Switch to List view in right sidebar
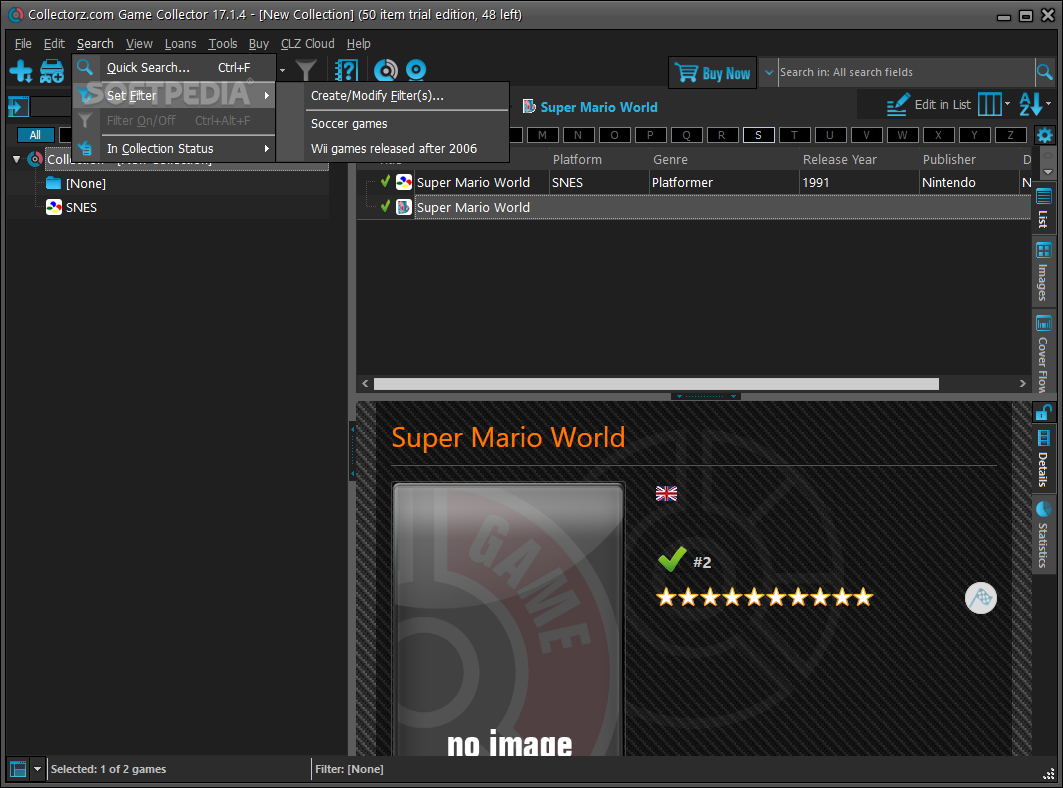Viewport: 1063px width, 788px height. coord(1043,208)
